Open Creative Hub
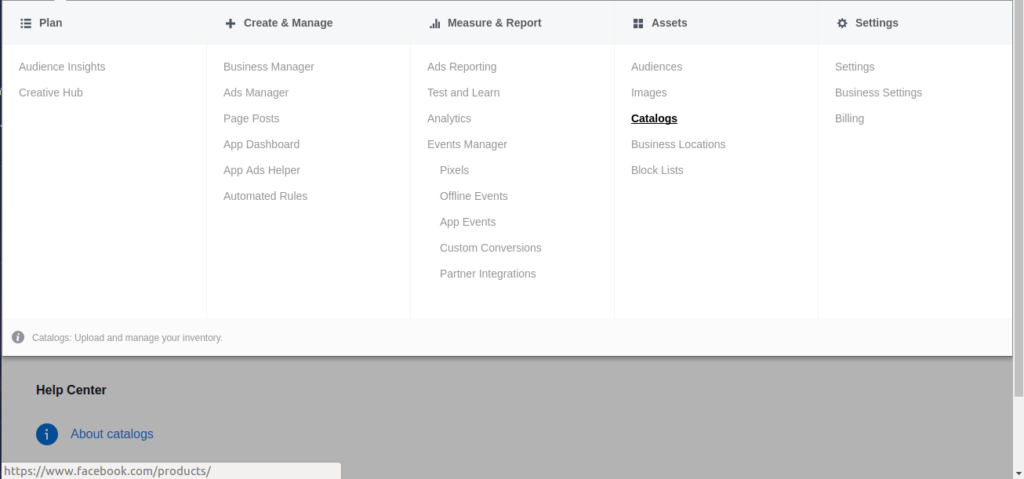This screenshot has width=1024, height=479. 51,93
